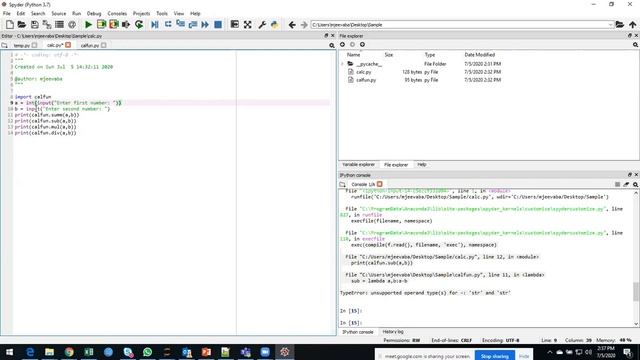Open the Debug menu
The image size is (640, 360).
point(94,13)
